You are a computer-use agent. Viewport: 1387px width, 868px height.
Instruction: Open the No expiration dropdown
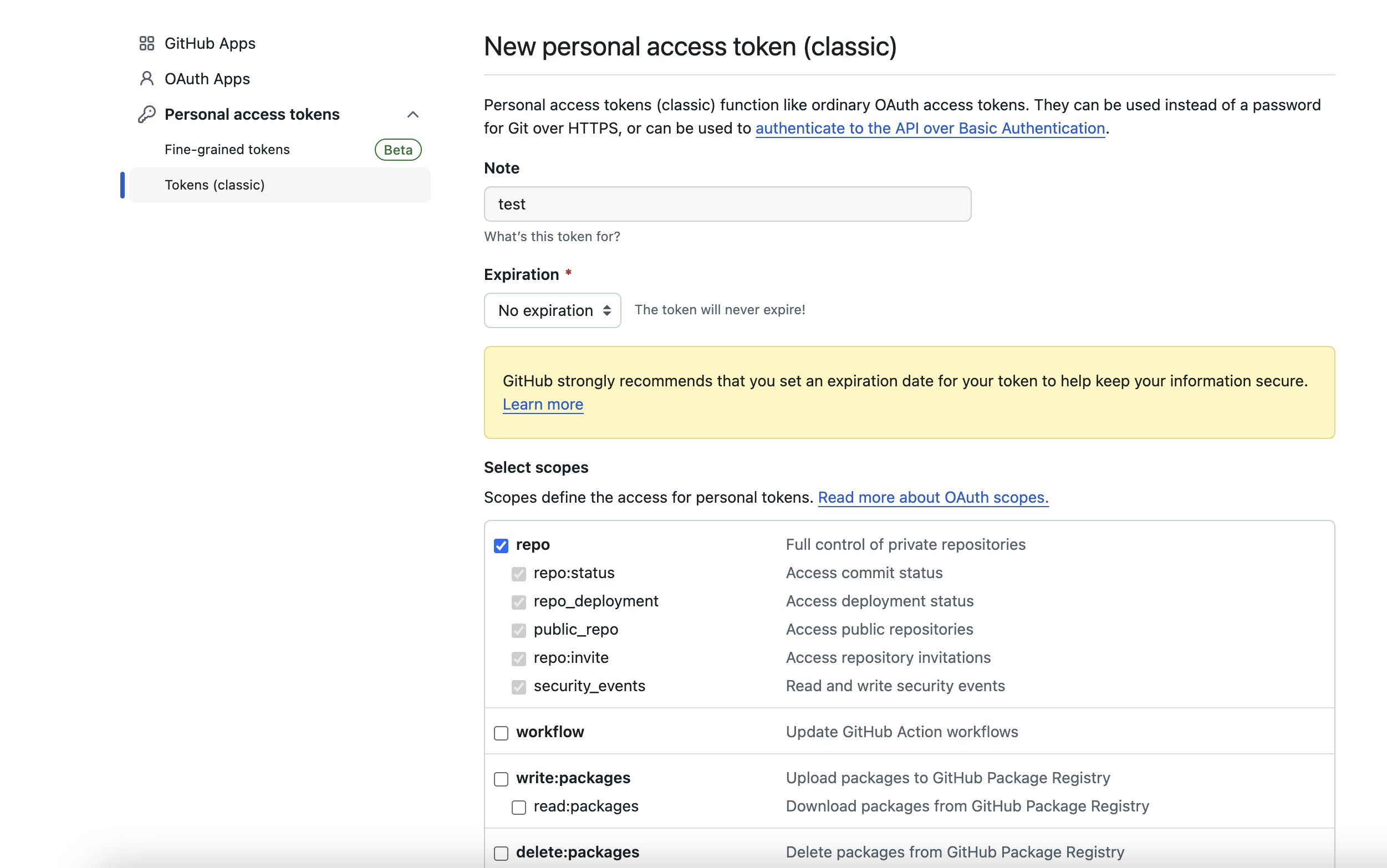552,310
